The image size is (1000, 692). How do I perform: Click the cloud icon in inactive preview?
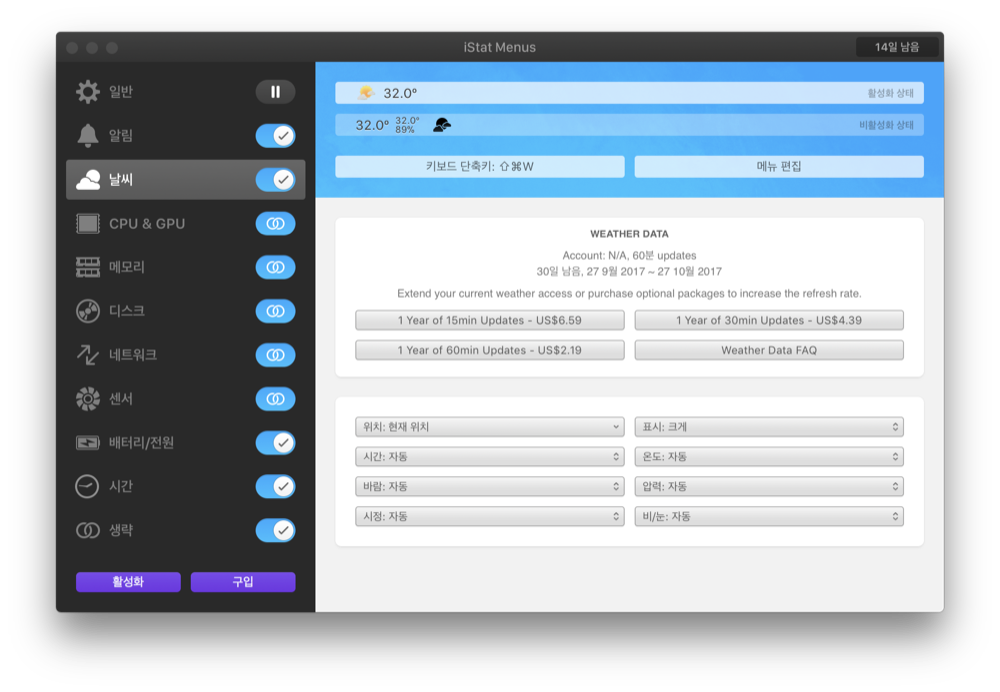pos(441,125)
